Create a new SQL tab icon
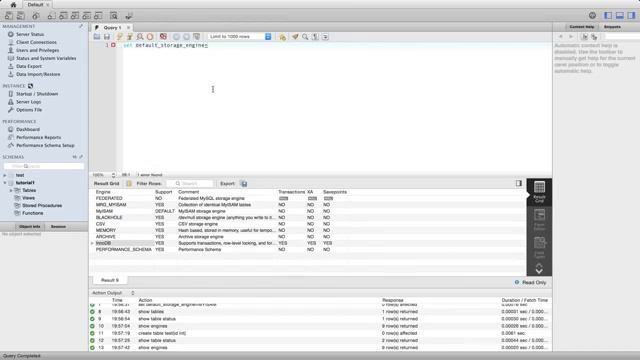This screenshot has height=360, width=640. tap(9, 16)
